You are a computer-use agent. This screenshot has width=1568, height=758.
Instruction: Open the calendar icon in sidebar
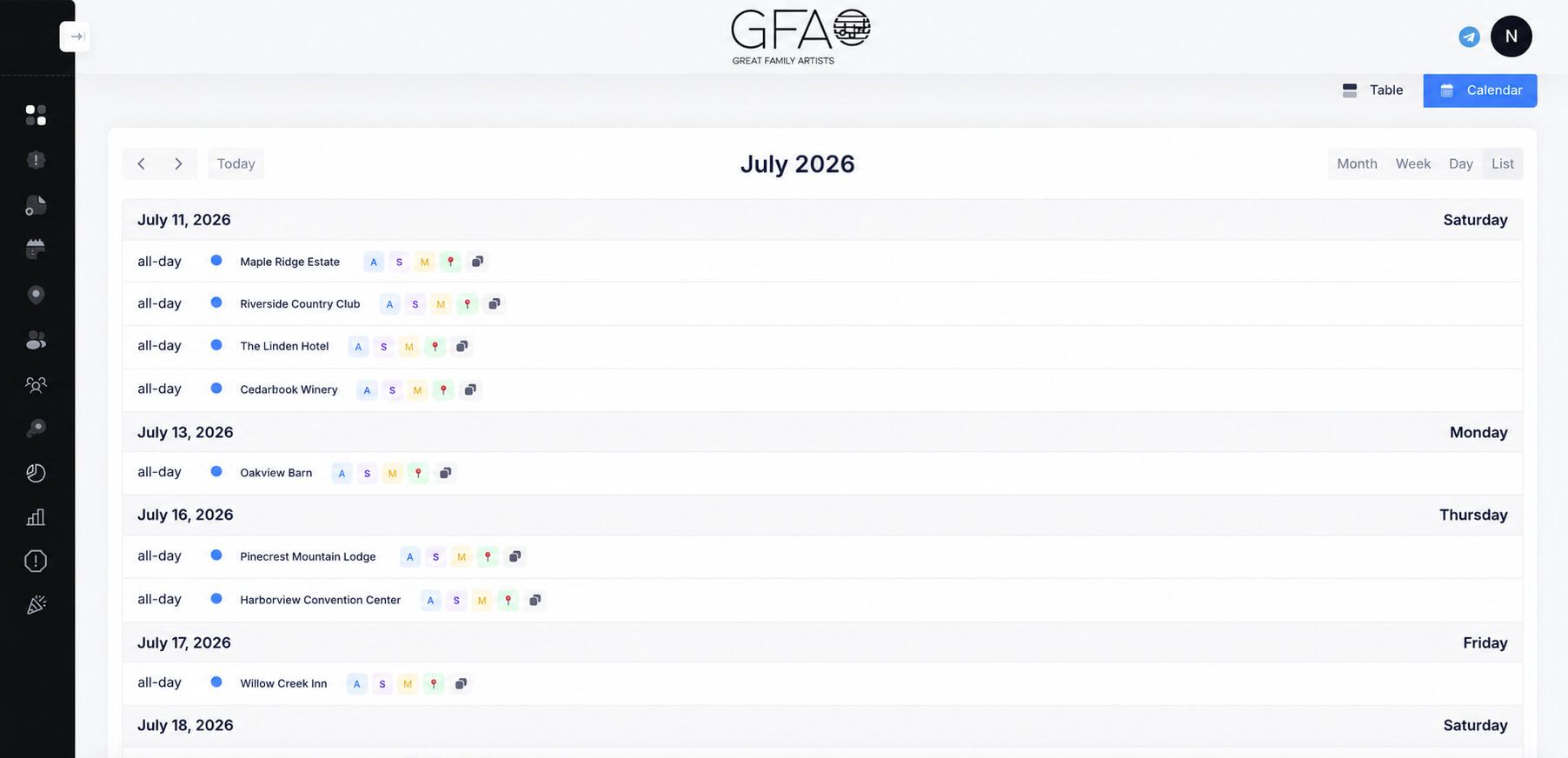pyautogui.click(x=36, y=249)
